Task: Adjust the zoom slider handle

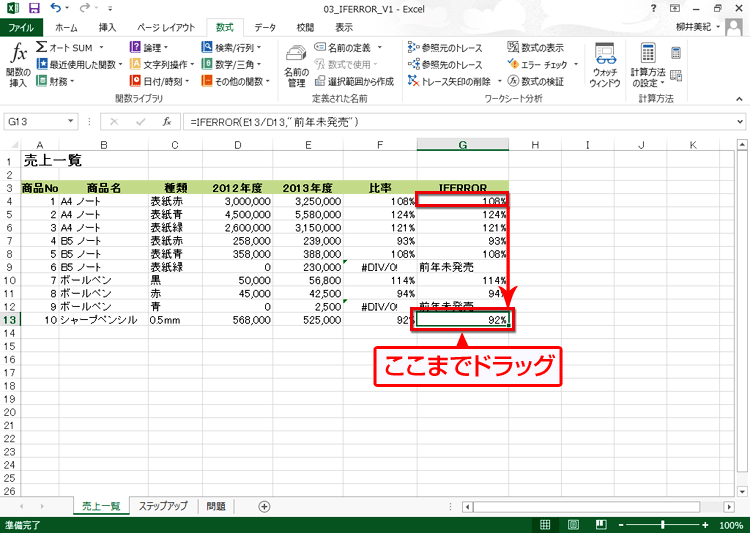Action: coord(662,525)
